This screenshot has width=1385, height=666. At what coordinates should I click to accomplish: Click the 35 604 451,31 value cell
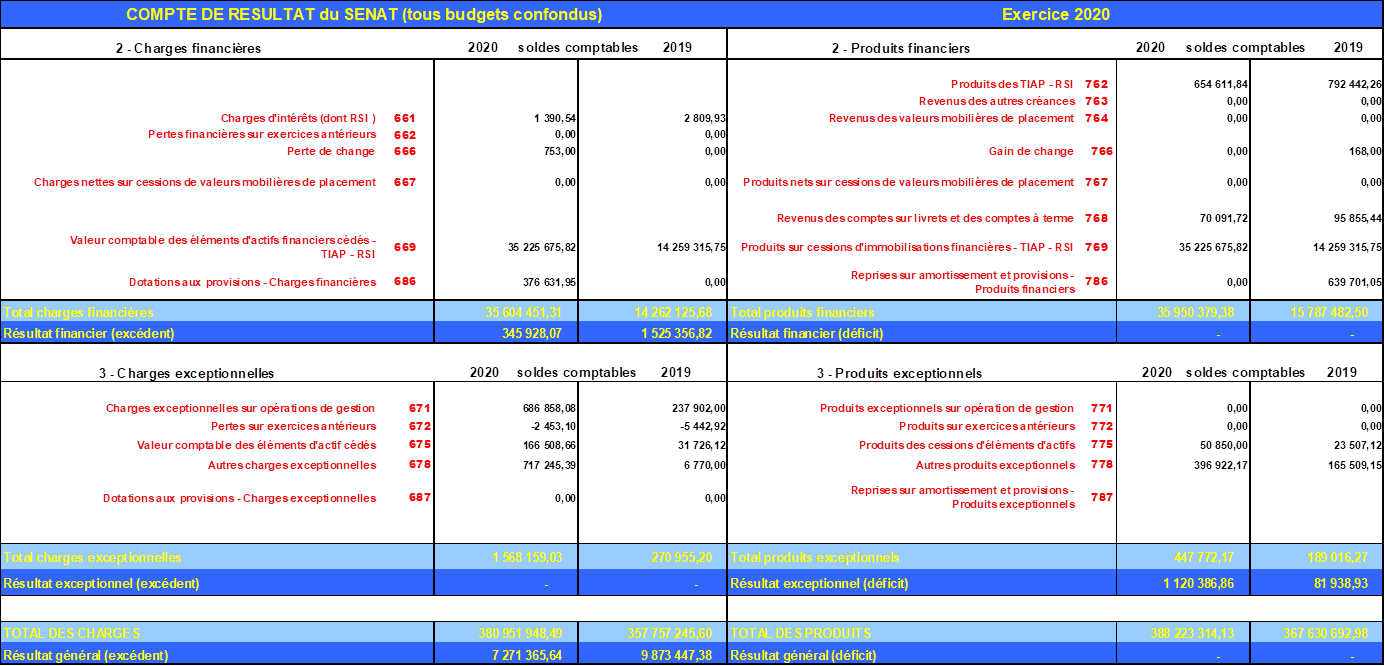click(x=506, y=313)
